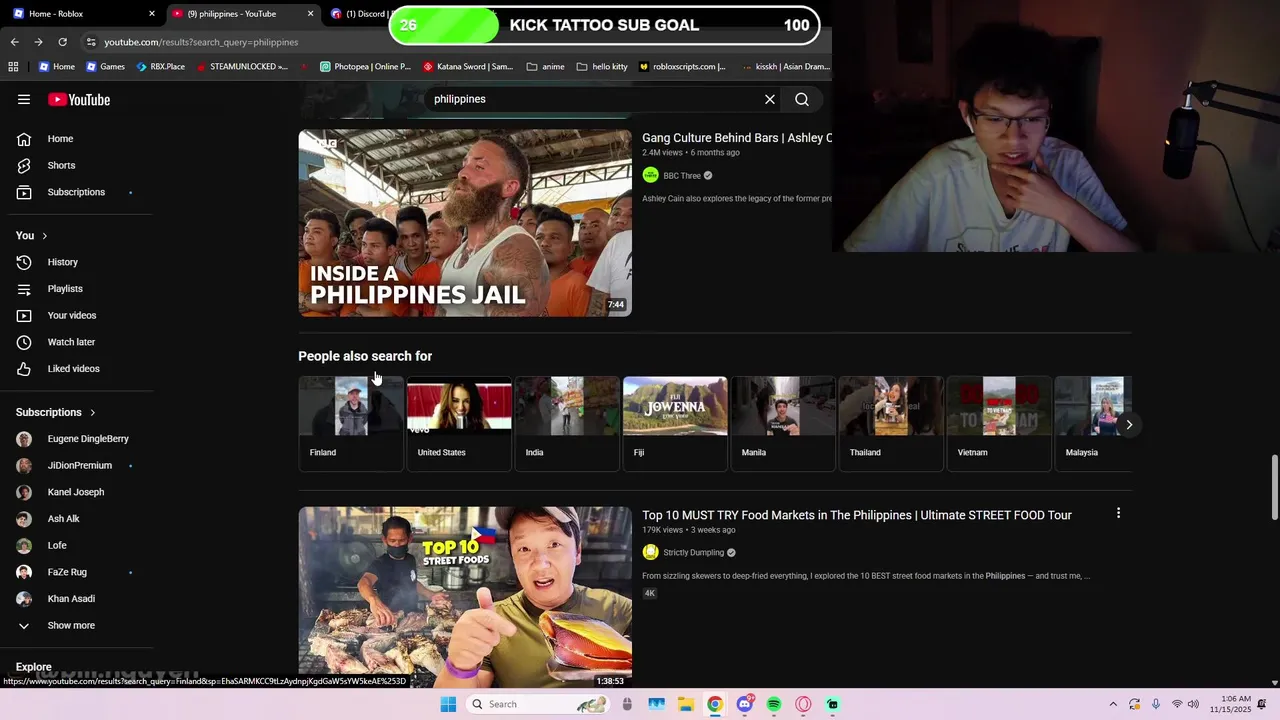
Task: Open File Explorer from the taskbar
Action: [685, 704]
